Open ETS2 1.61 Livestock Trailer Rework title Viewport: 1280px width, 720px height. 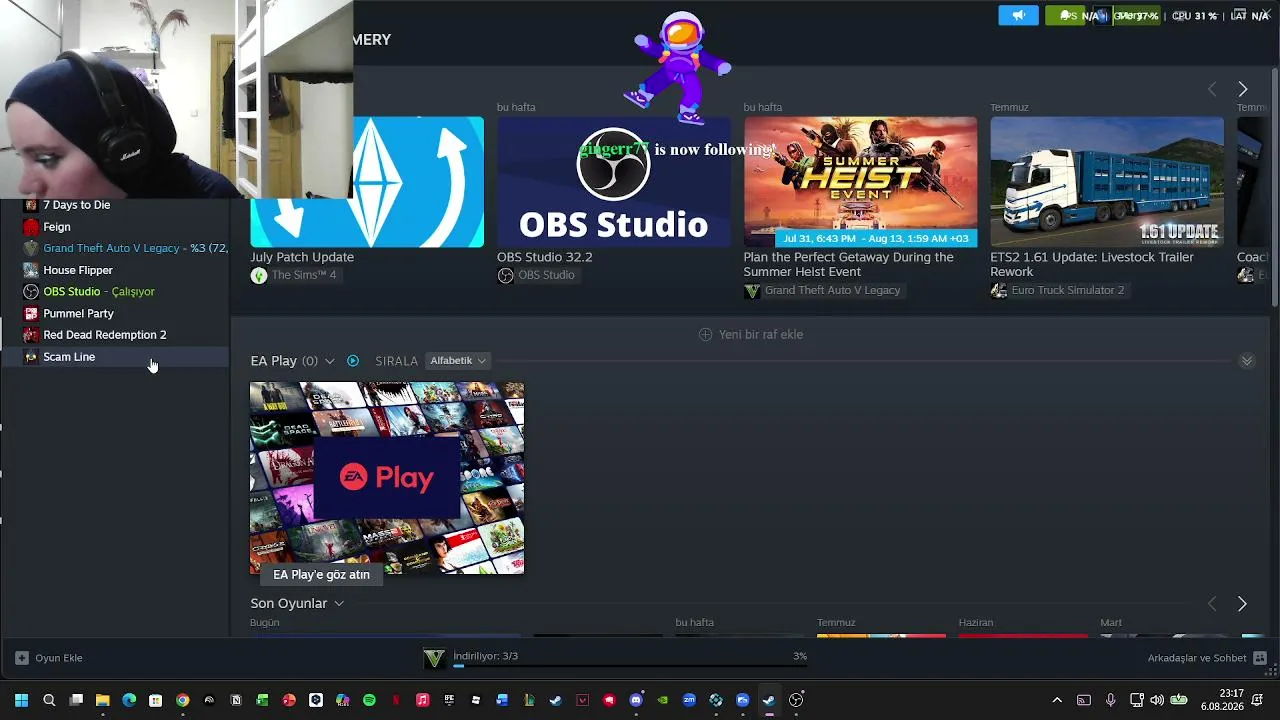point(1092,264)
